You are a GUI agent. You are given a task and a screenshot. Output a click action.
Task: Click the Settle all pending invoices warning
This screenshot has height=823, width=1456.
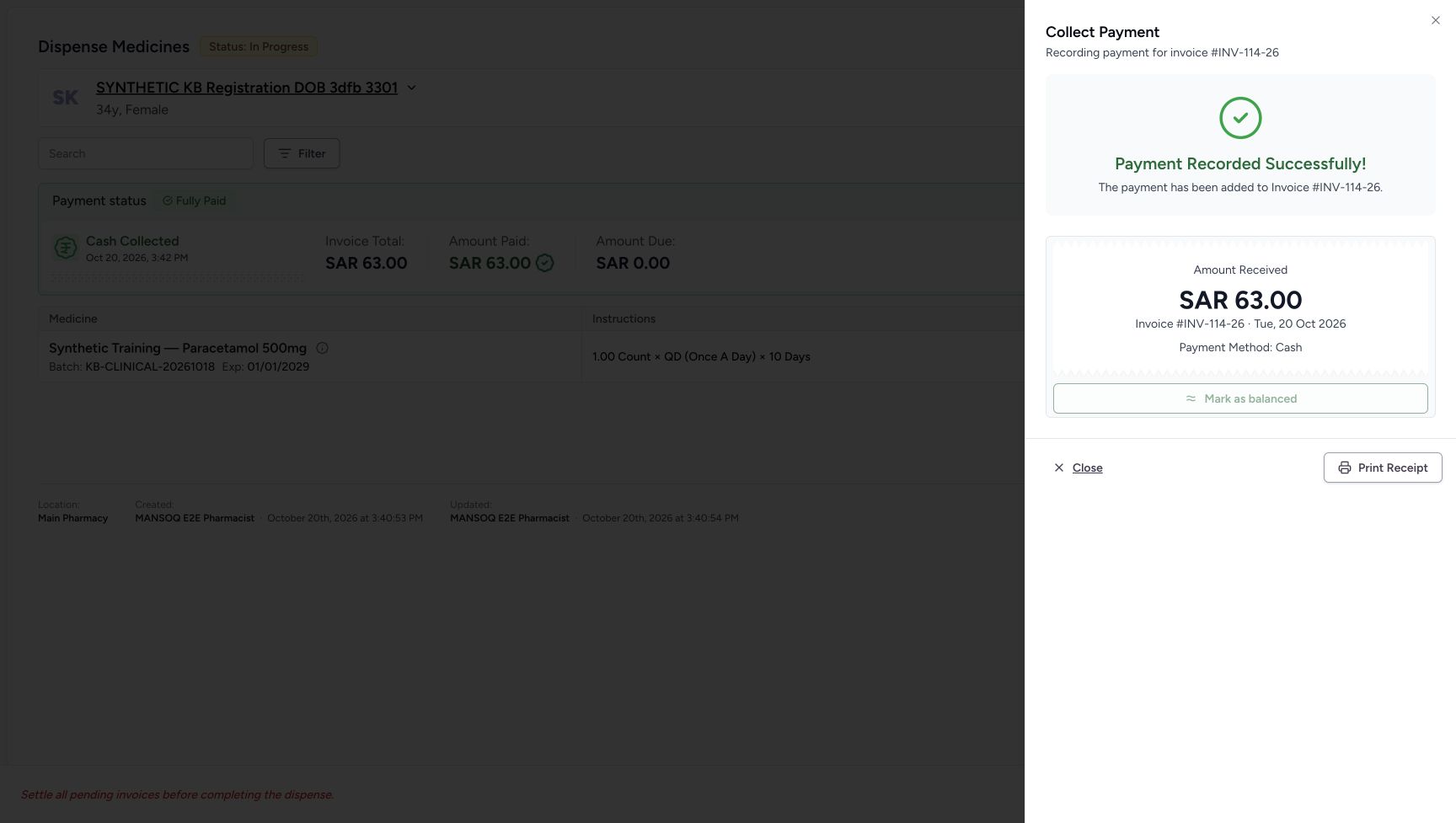tap(177, 794)
